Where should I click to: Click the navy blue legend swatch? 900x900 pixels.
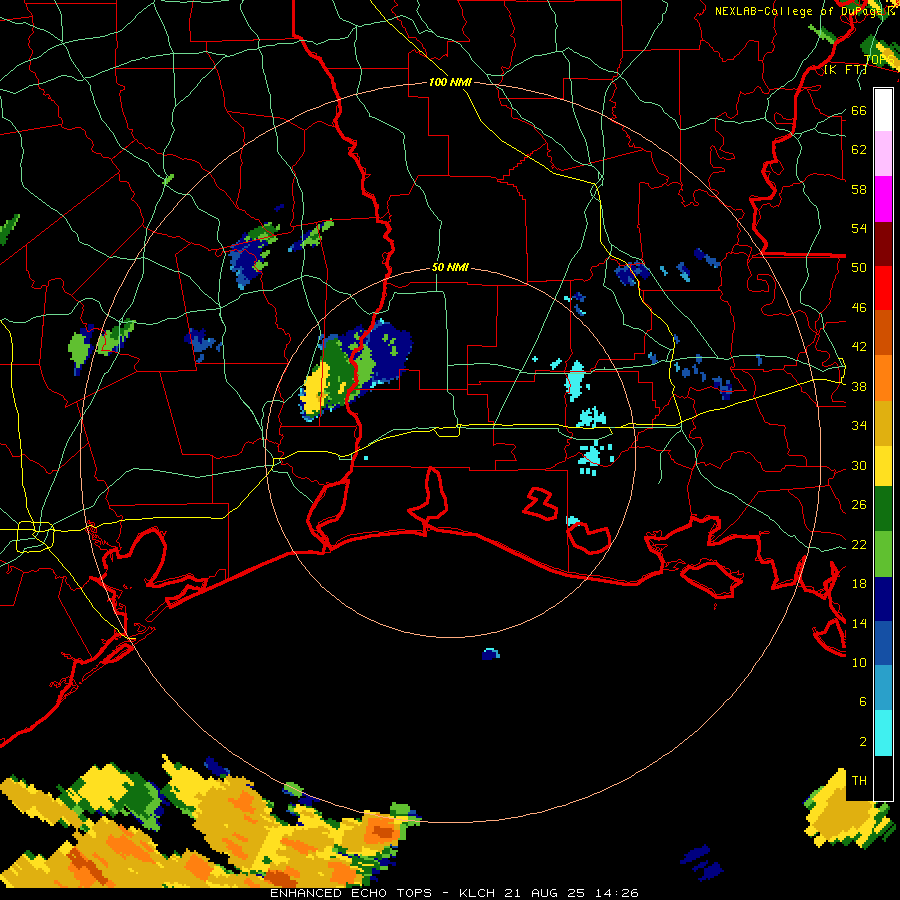pos(883,599)
